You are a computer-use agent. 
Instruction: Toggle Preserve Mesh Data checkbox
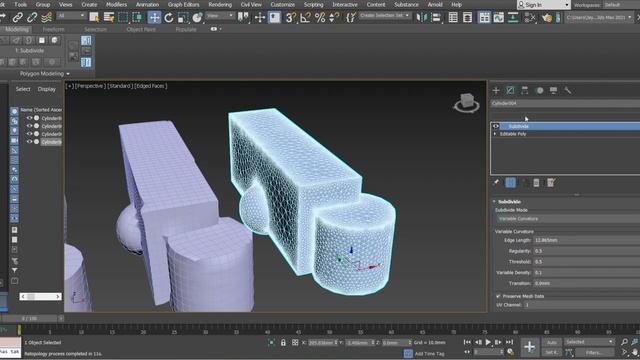pyautogui.click(x=498, y=296)
